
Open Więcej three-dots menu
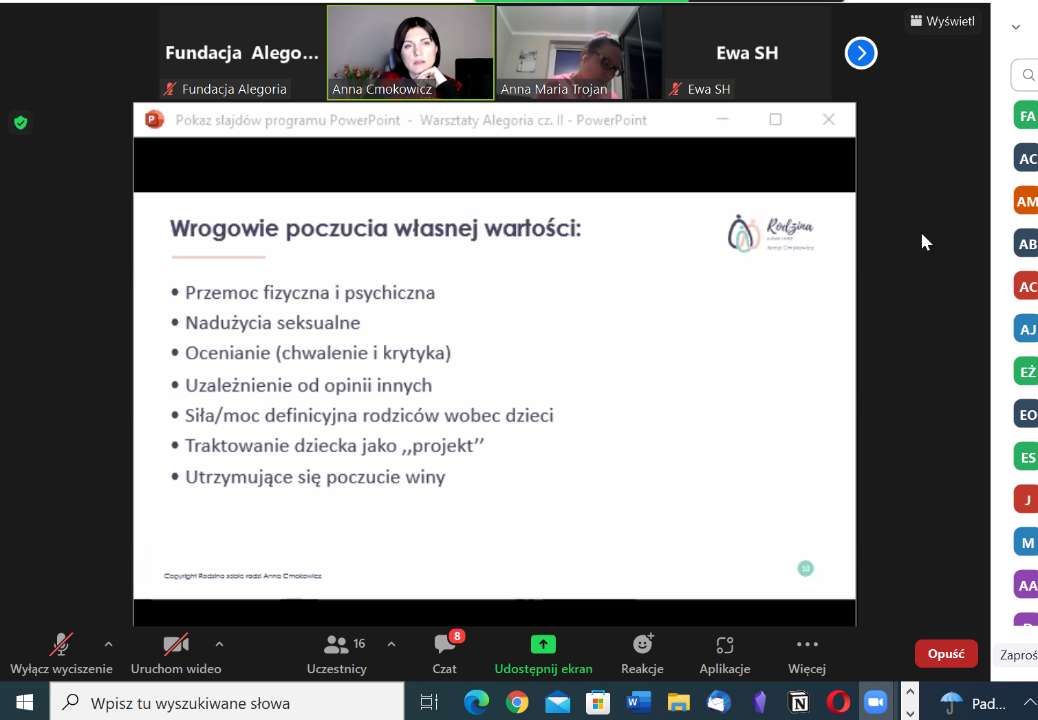(x=806, y=645)
